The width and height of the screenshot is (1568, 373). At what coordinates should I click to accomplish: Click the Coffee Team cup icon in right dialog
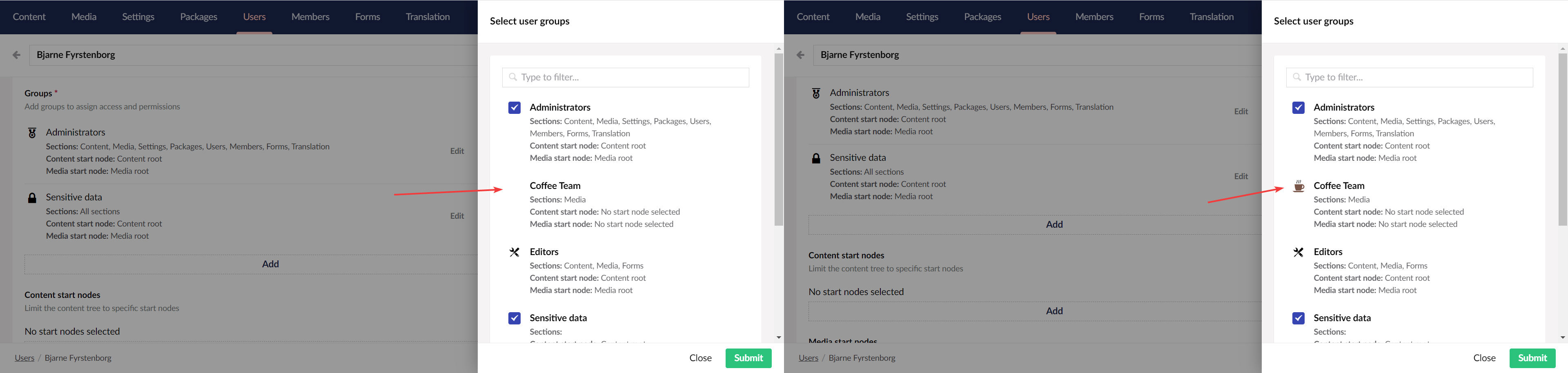(1298, 186)
